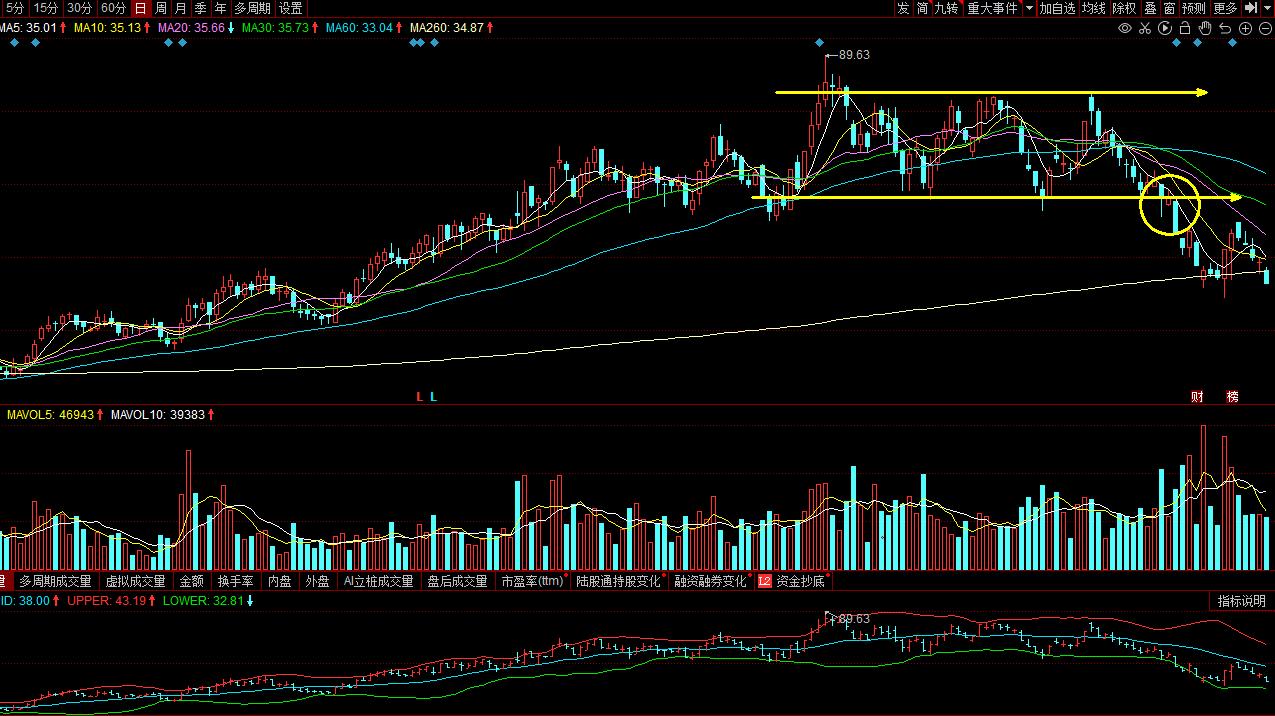
Task: Open the 设置 settings button
Action: click(290, 8)
